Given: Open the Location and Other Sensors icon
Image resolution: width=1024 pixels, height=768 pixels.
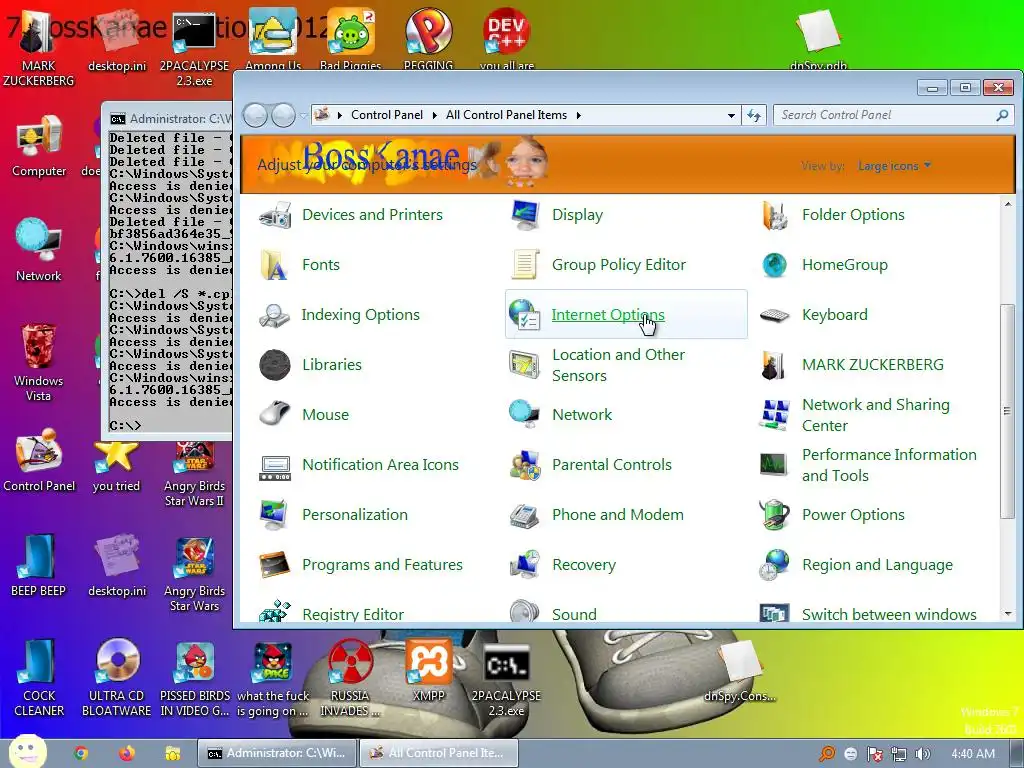Looking at the screenshot, I should point(525,365).
